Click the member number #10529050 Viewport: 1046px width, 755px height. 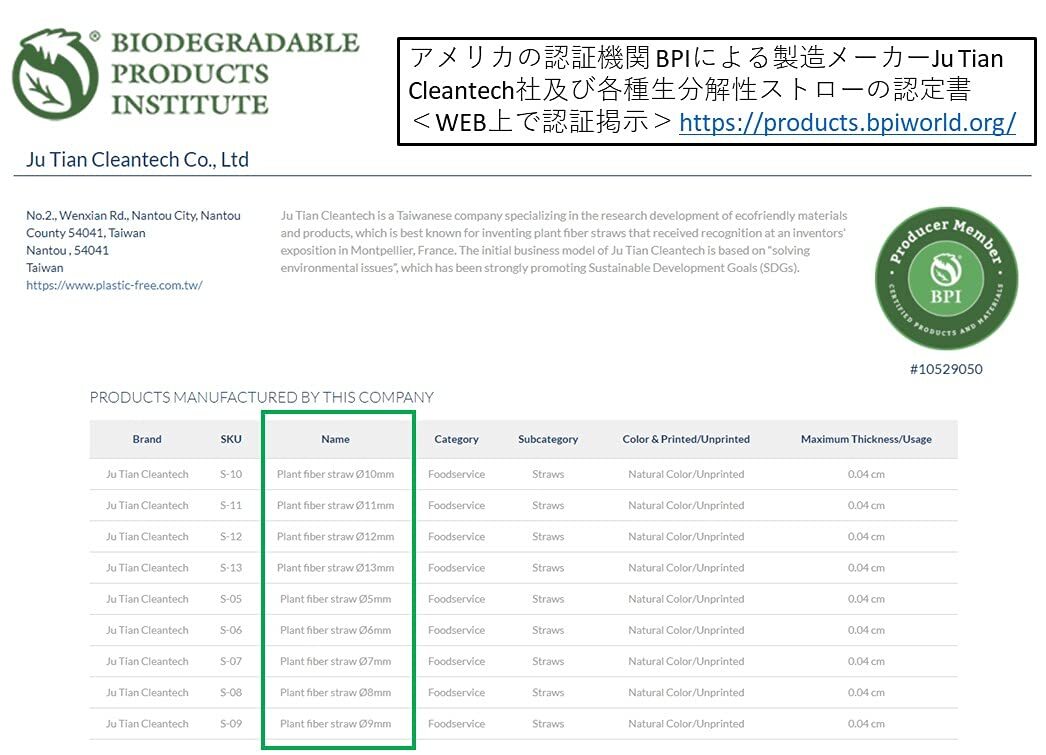(946, 369)
